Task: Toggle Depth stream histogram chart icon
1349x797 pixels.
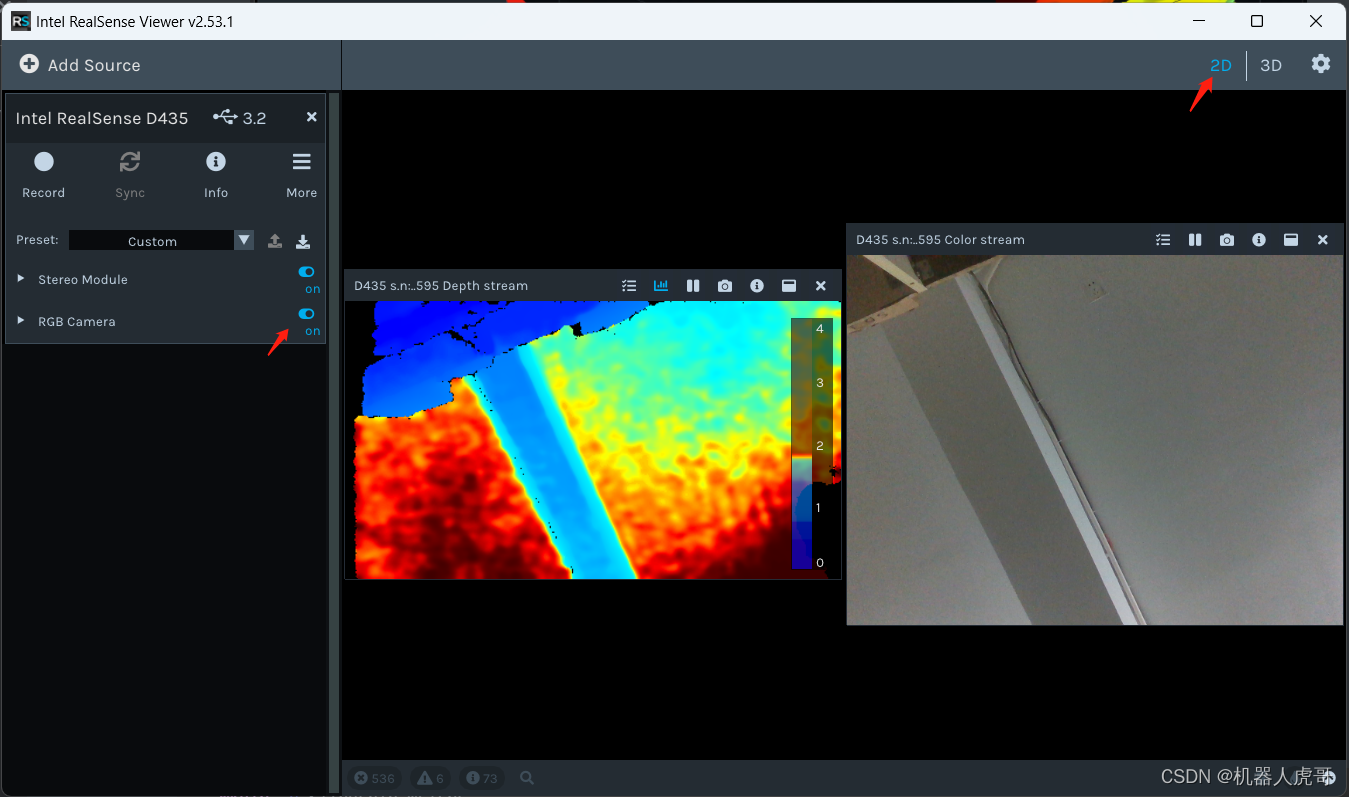Action: point(661,286)
